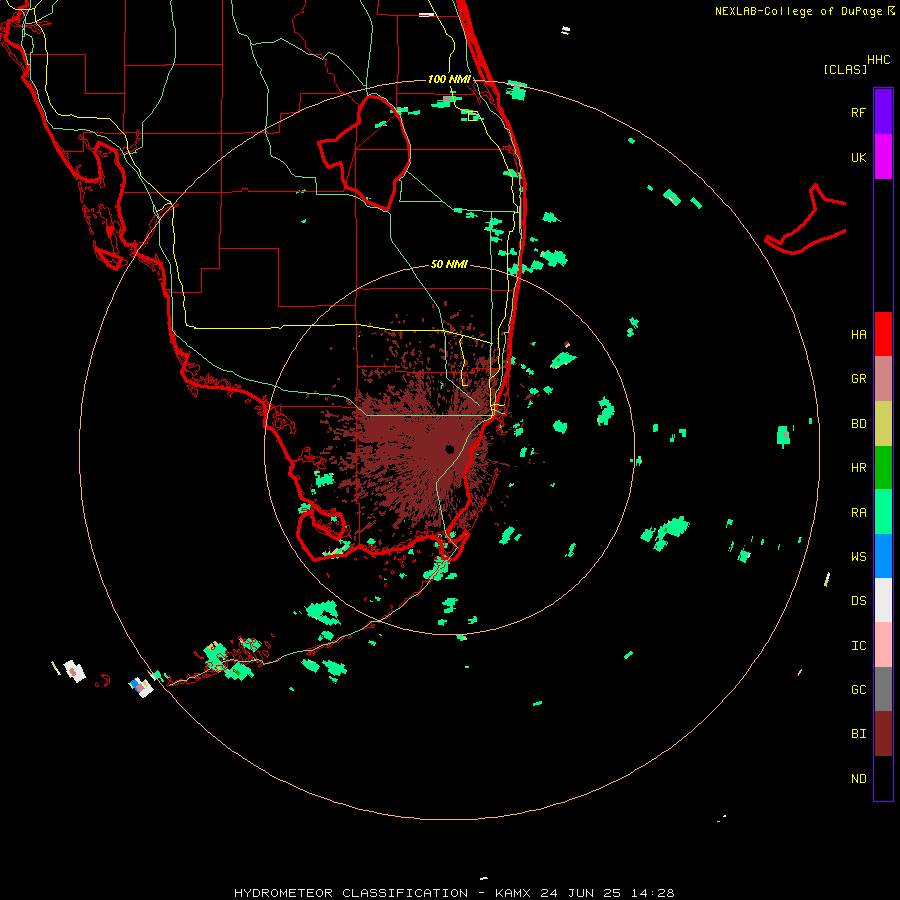Click the RA legend label
The image size is (900, 900).
pos(858,512)
